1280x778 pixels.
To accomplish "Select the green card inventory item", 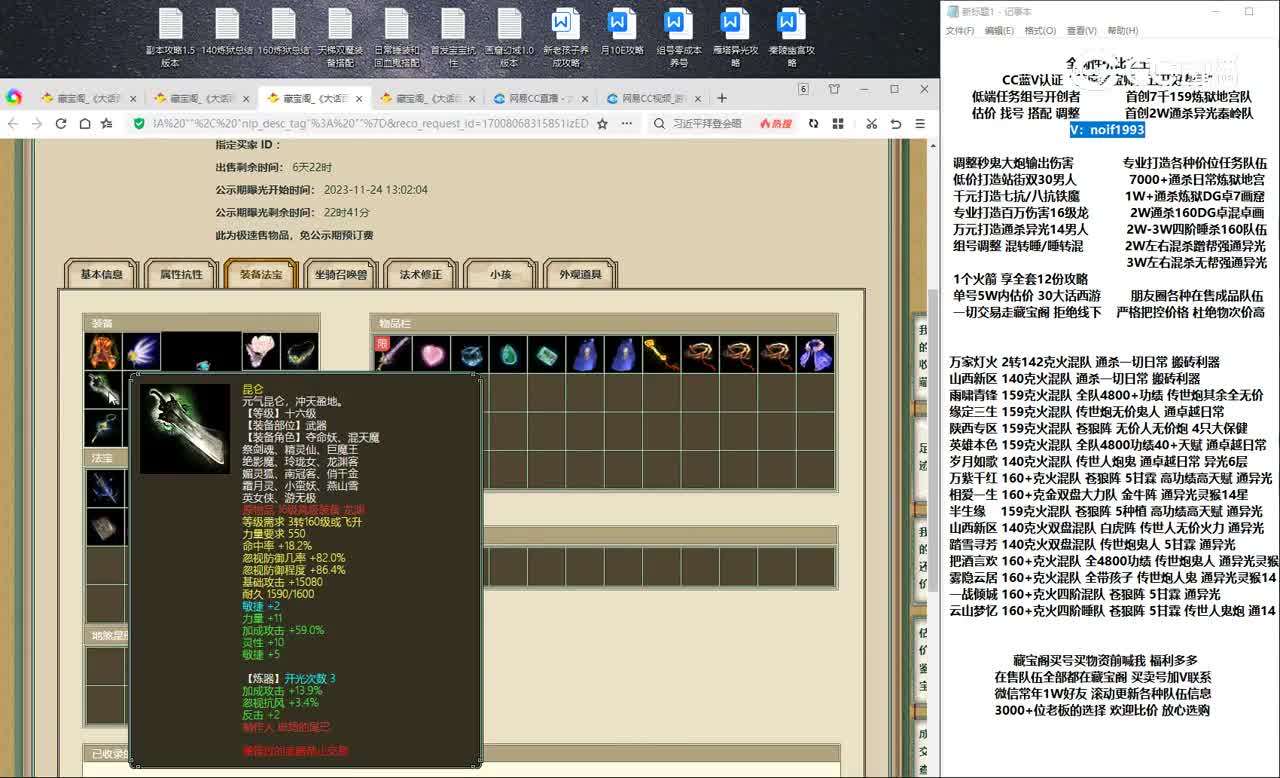I will tap(546, 353).
